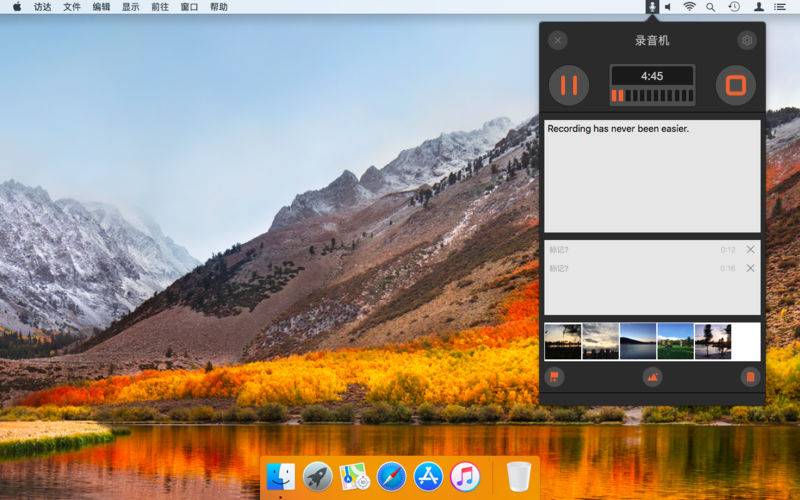Open the user account menu bar icon
The width and height of the screenshot is (800, 500).
[759, 7]
